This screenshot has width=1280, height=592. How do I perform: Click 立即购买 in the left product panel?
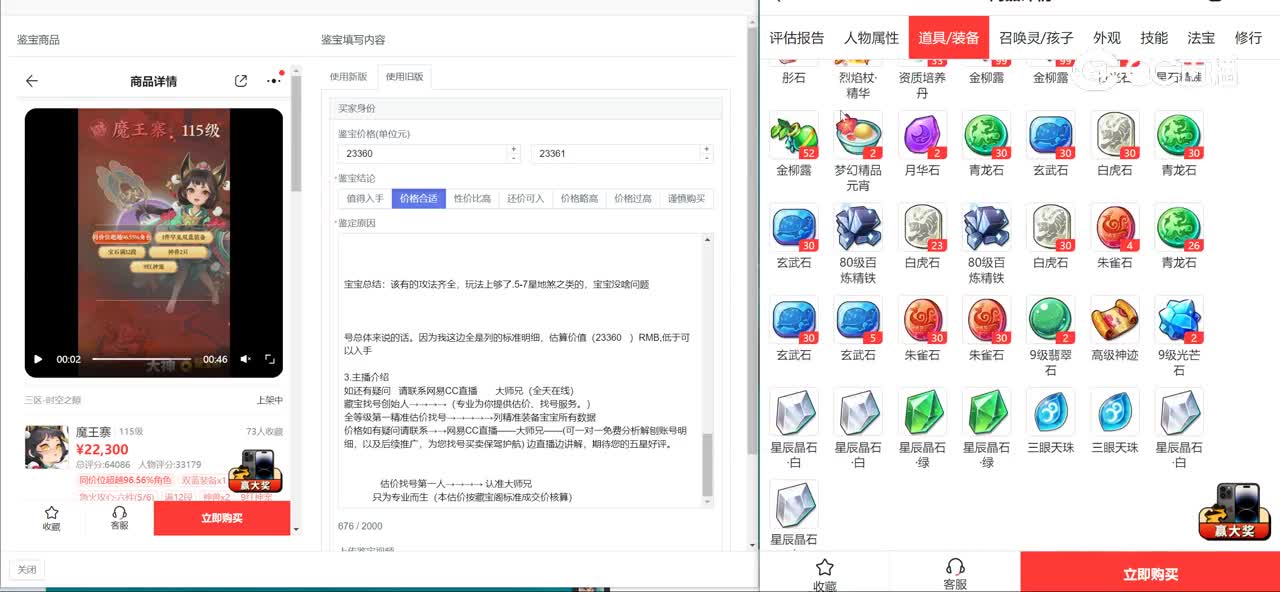coord(222,518)
